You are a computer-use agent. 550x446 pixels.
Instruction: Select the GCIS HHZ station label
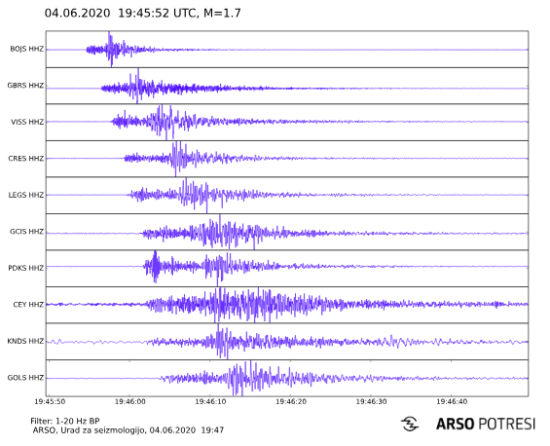click(x=27, y=231)
